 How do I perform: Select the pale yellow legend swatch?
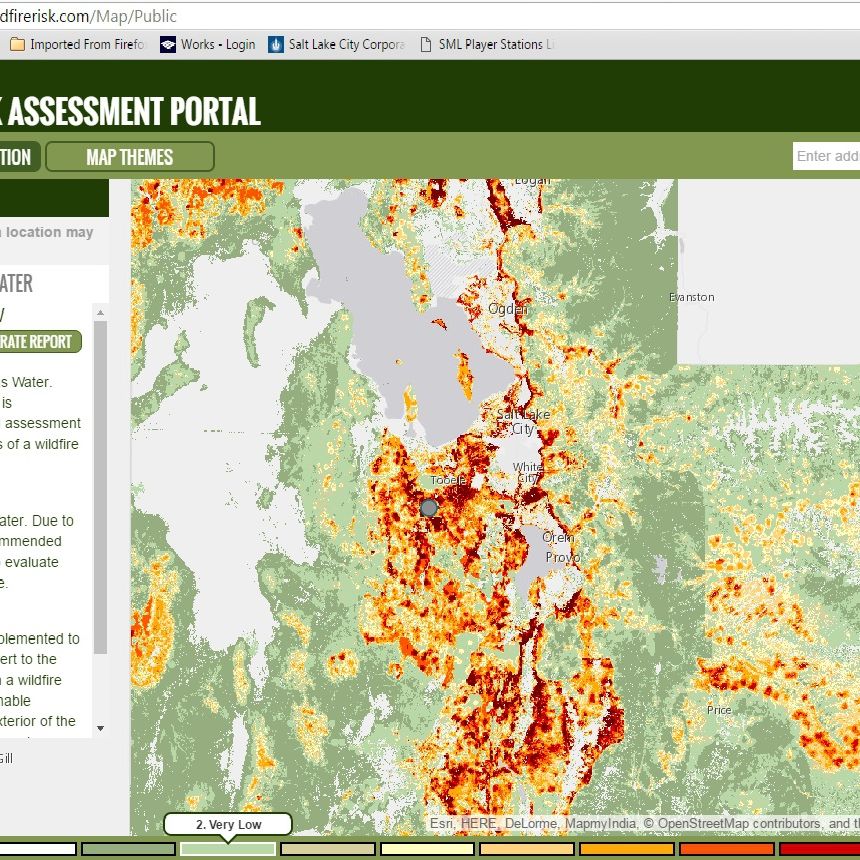click(427, 849)
